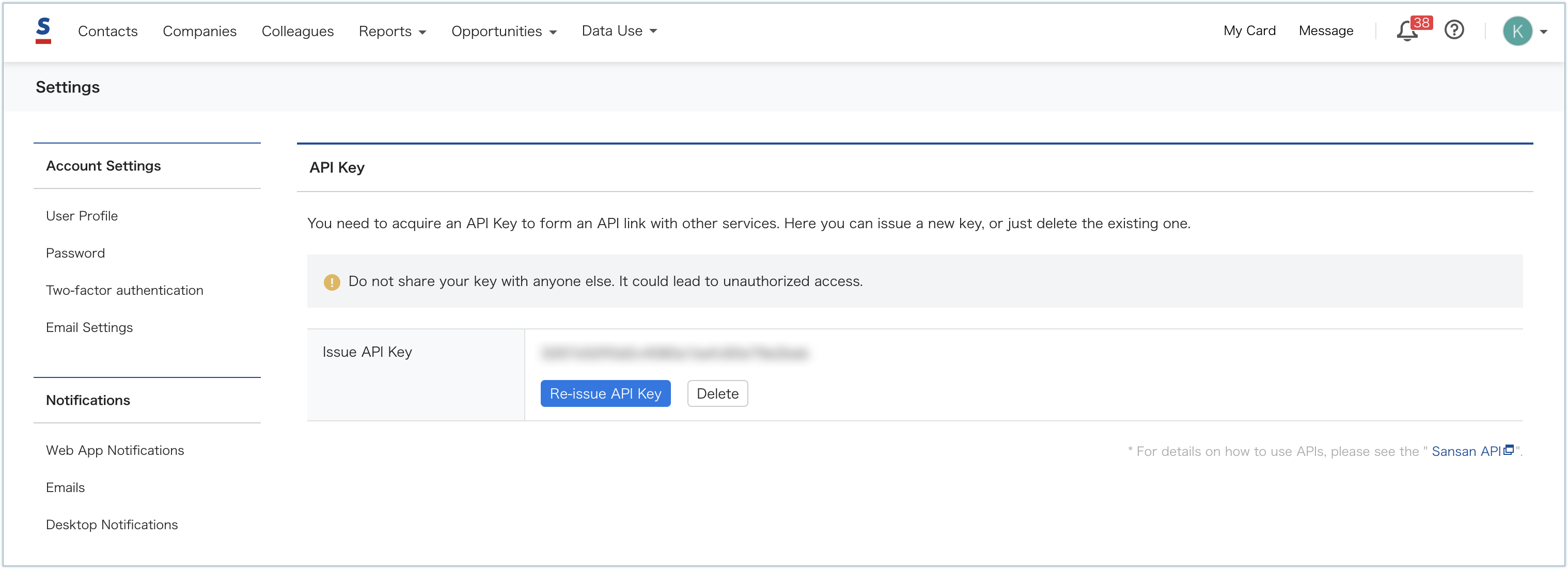Image resolution: width=1568 pixels, height=569 pixels.
Task: Click the Sansan S logo
Action: click(x=43, y=30)
